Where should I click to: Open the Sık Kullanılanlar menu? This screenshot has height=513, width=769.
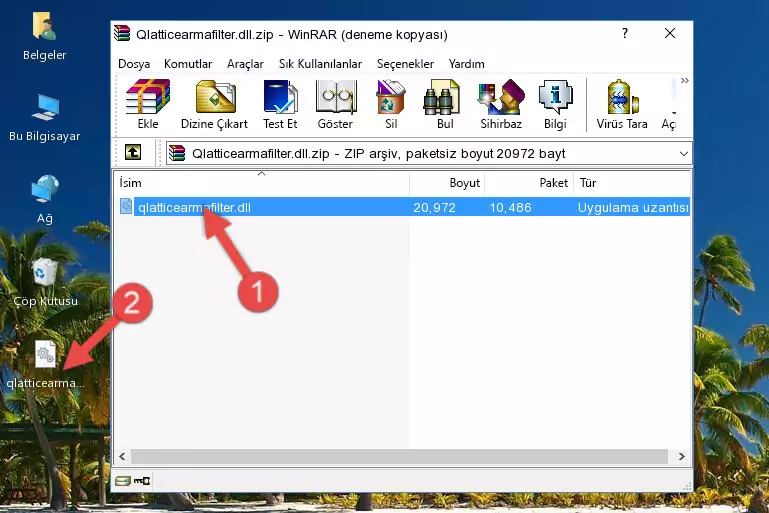click(x=320, y=64)
